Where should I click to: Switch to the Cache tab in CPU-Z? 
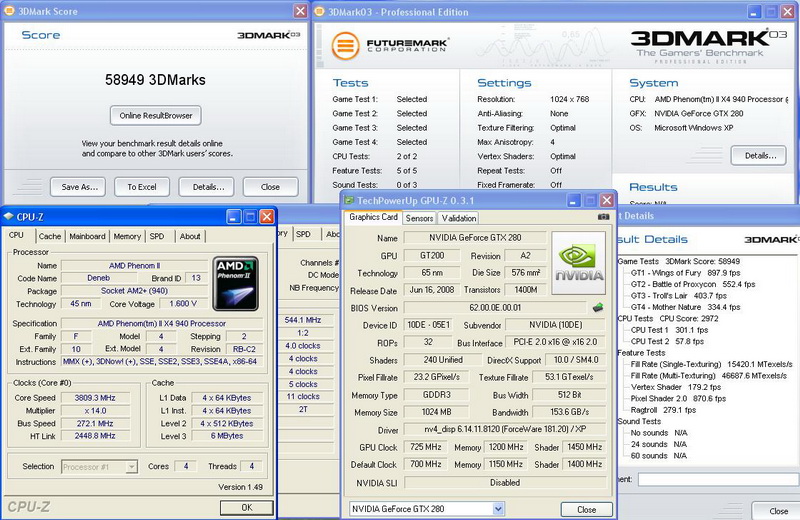[49, 236]
